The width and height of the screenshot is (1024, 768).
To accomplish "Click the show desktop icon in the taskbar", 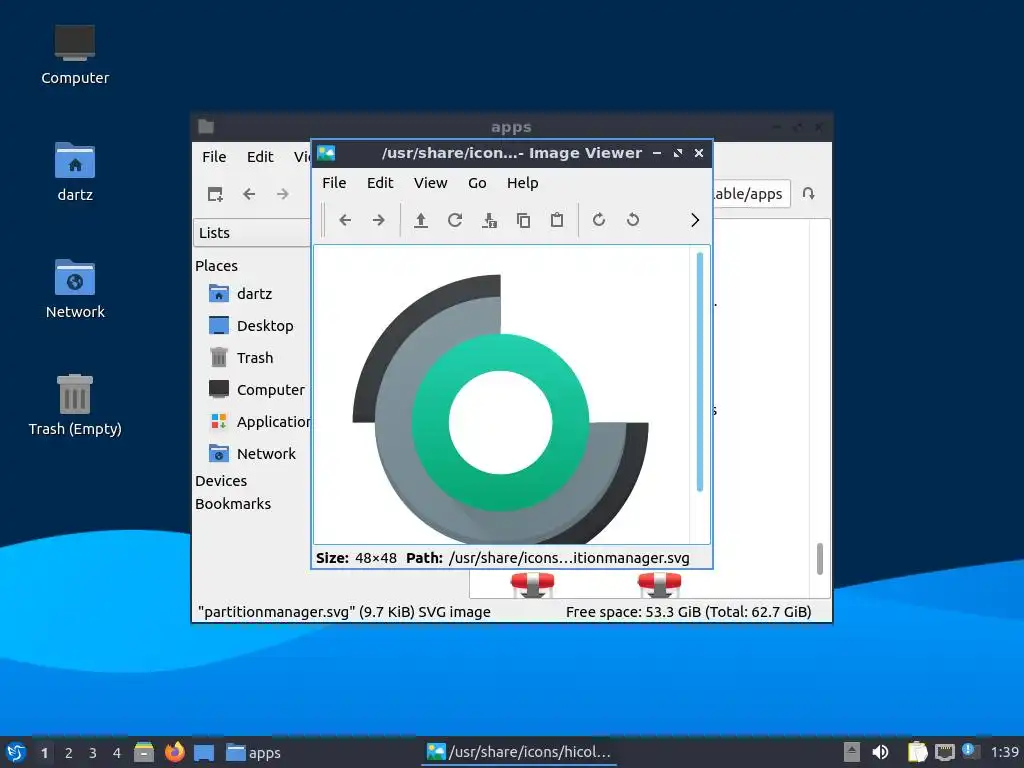I will point(204,753).
